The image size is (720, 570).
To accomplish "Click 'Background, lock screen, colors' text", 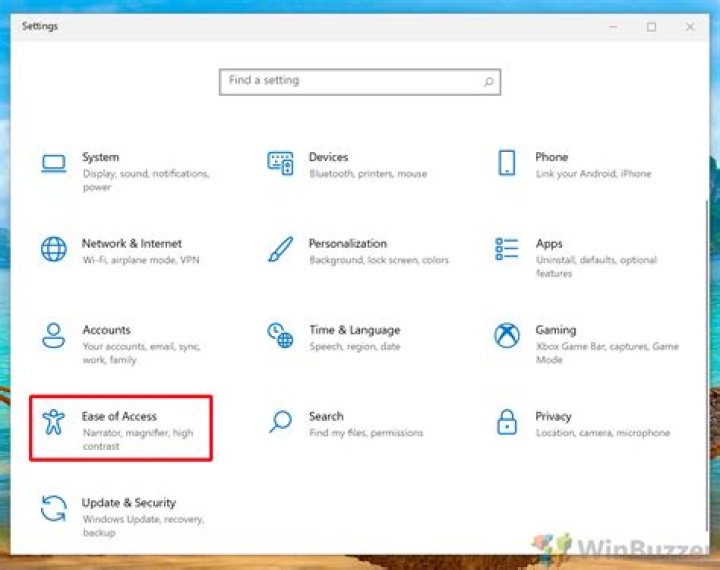I will 379,260.
